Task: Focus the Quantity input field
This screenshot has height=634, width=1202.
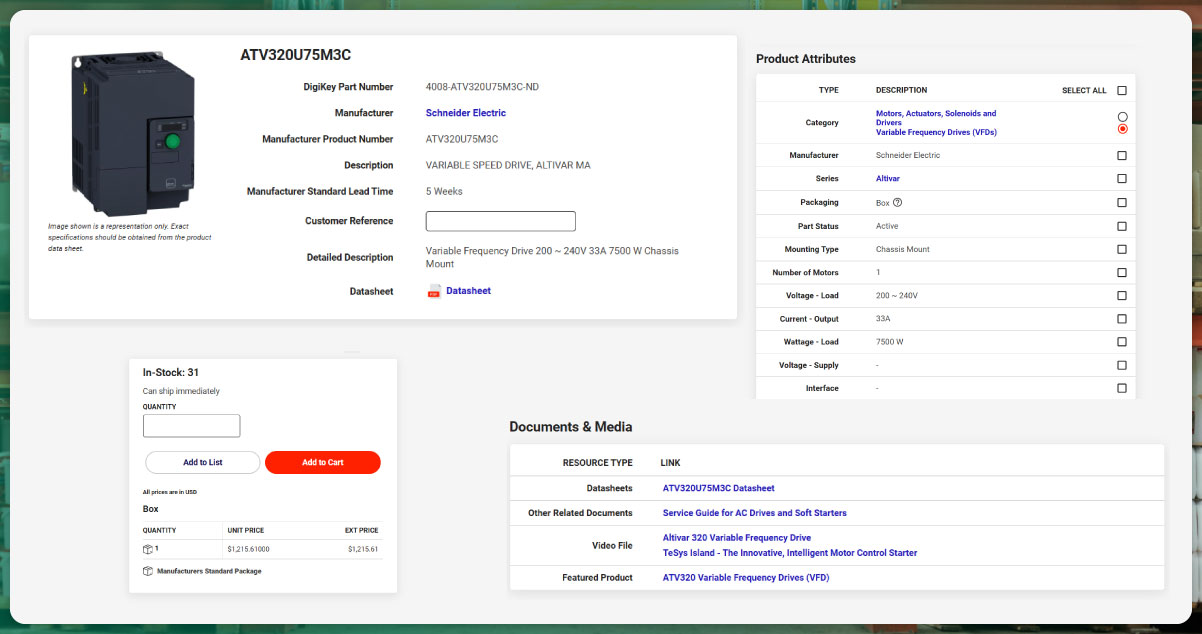Action: (x=192, y=426)
